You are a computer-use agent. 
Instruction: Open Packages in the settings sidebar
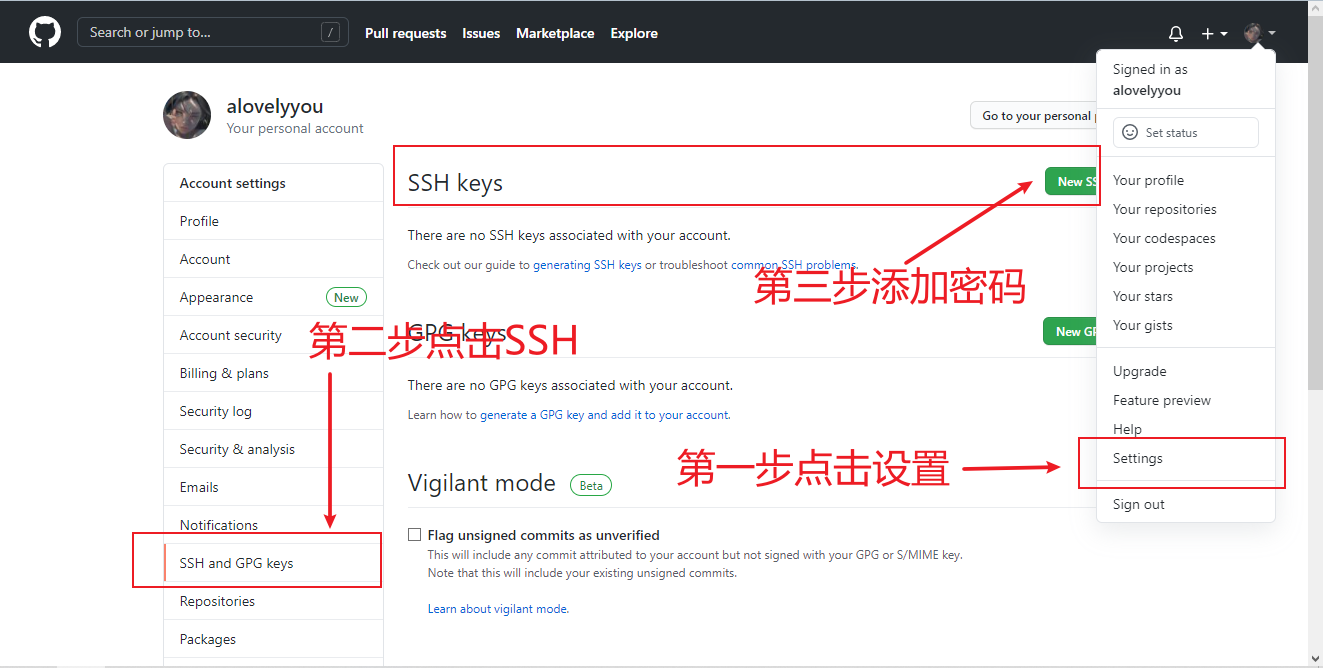click(273, 639)
